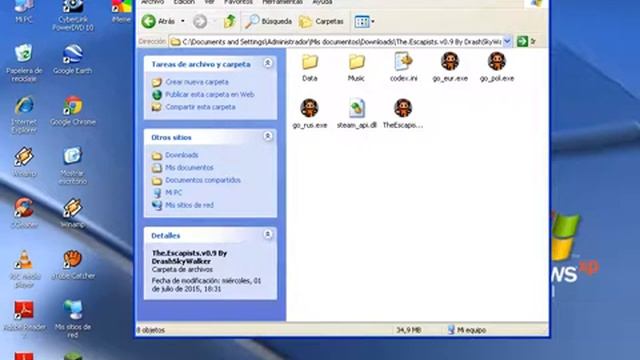Click the forward navigation arrow
The width and height of the screenshot is (640, 360).
coord(200,21)
